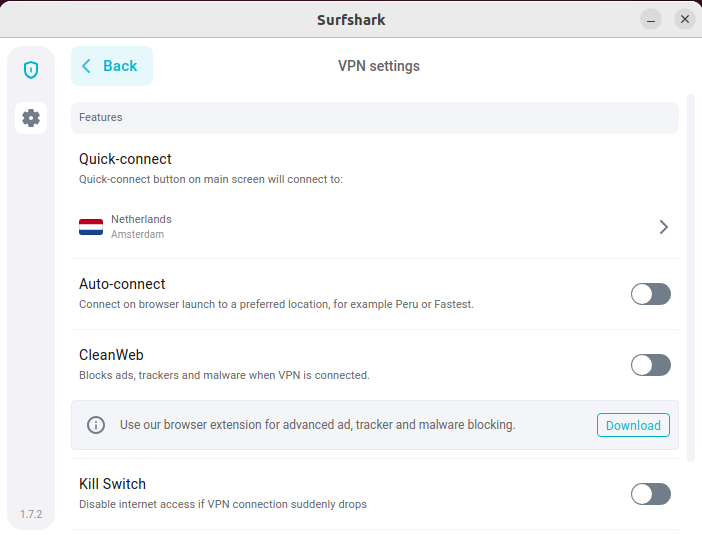Expand the Quick-connect location chevron

coord(663,227)
